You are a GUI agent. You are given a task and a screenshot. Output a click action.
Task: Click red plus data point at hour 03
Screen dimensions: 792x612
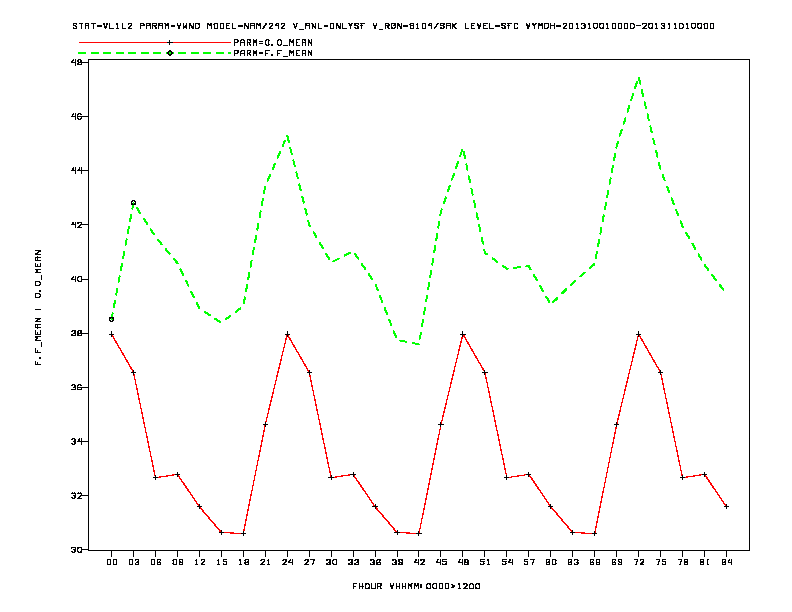[133, 373]
